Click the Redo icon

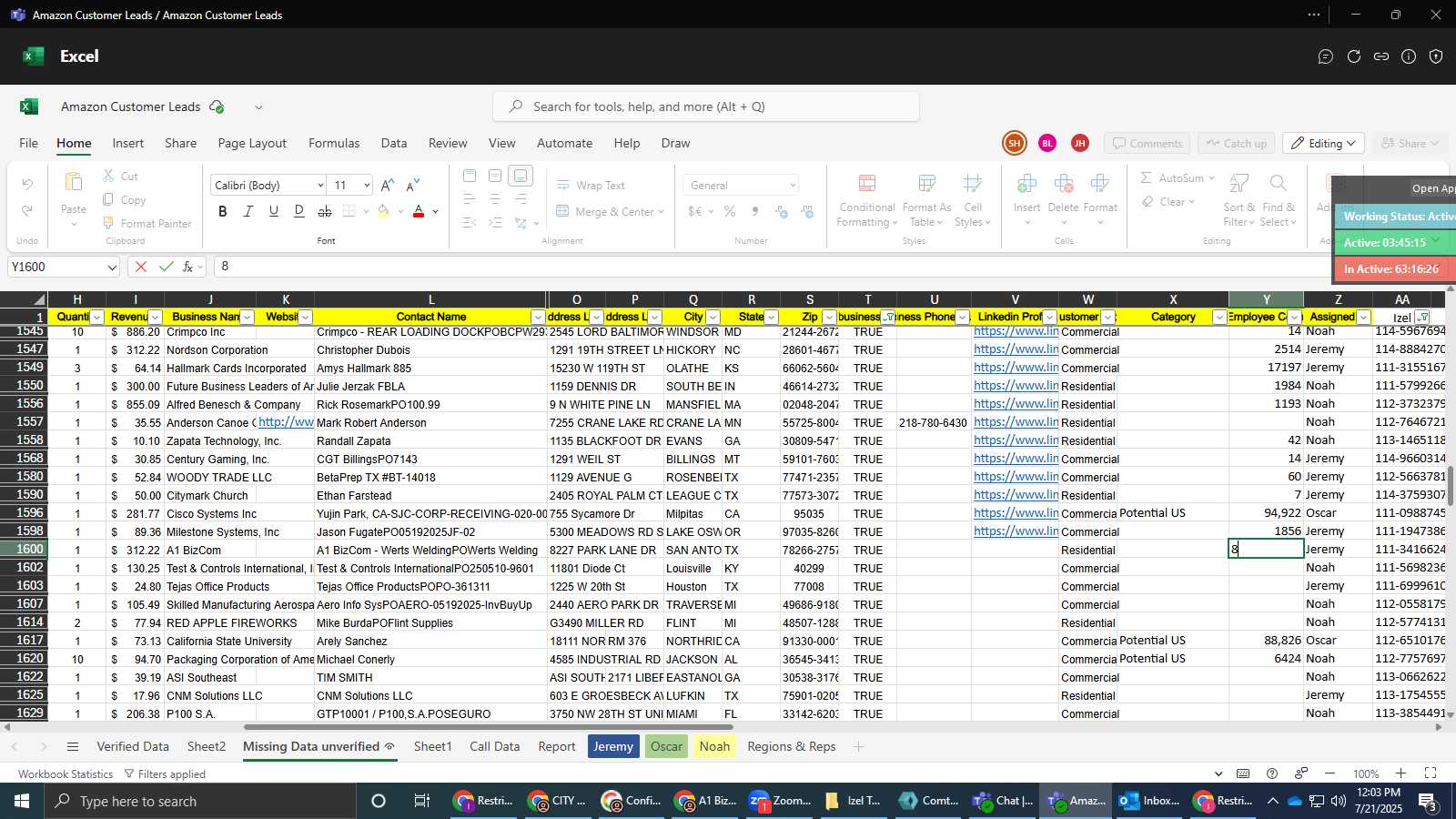pyautogui.click(x=27, y=210)
